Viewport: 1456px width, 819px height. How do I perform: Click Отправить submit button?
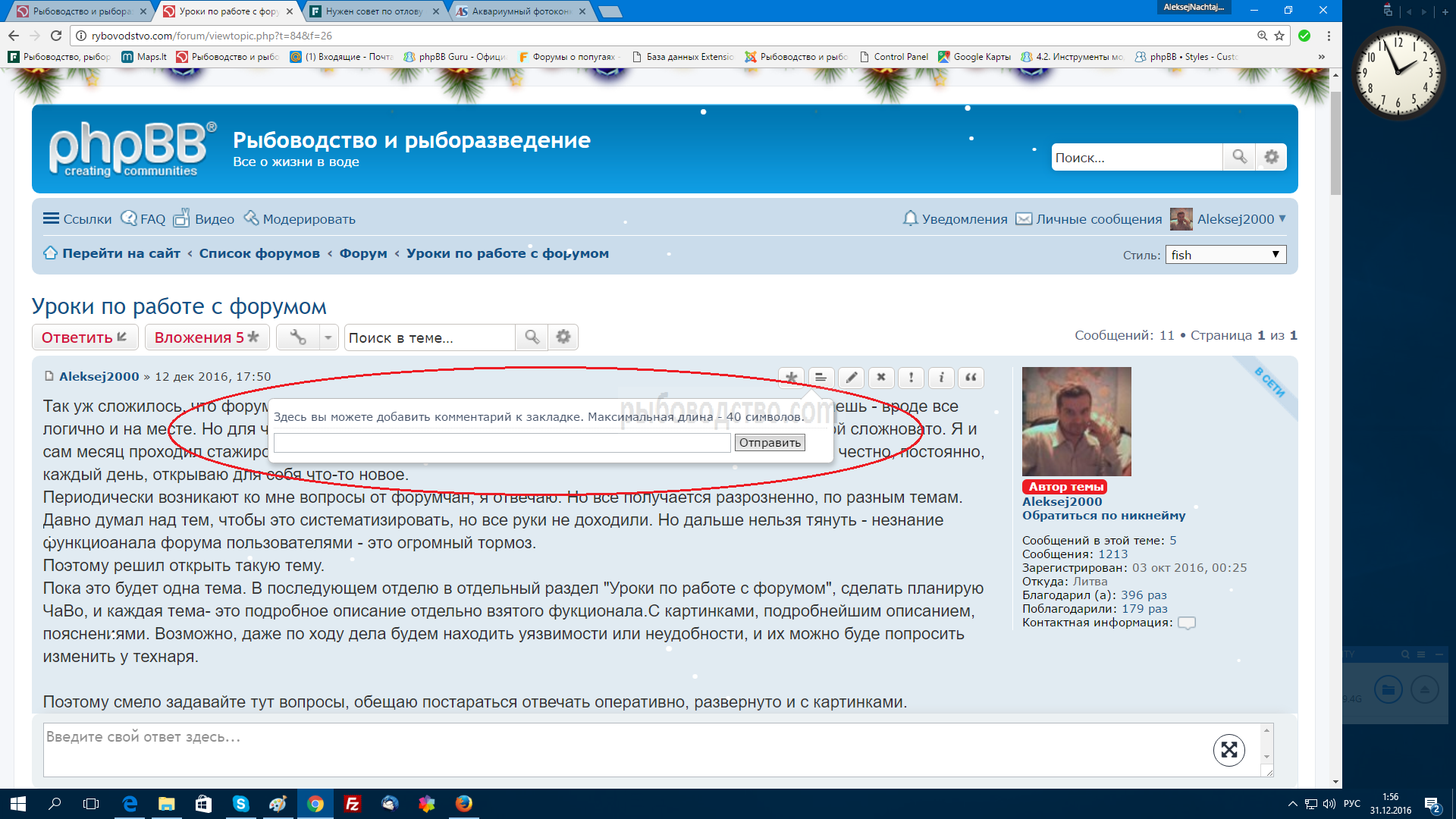tap(770, 443)
